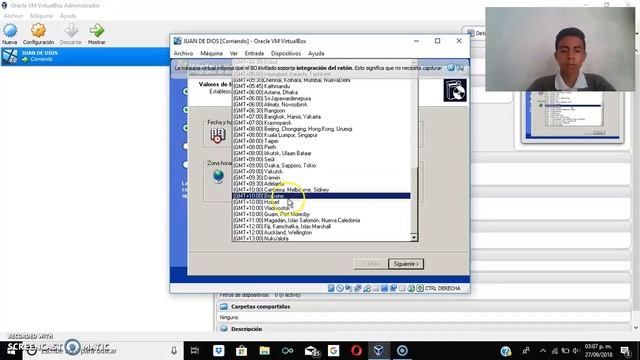640x360 pixels.
Task: Select GMT+10:00 Hobart time zone
Action: (321, 202)
